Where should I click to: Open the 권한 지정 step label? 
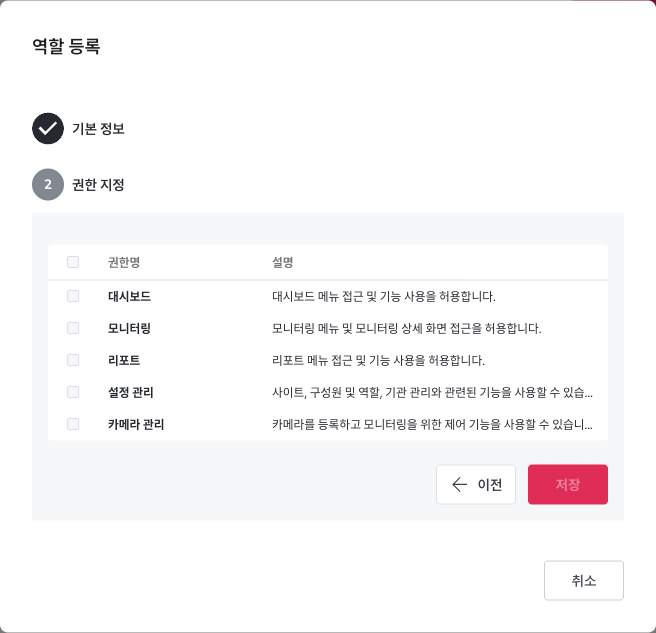[98, 185]
